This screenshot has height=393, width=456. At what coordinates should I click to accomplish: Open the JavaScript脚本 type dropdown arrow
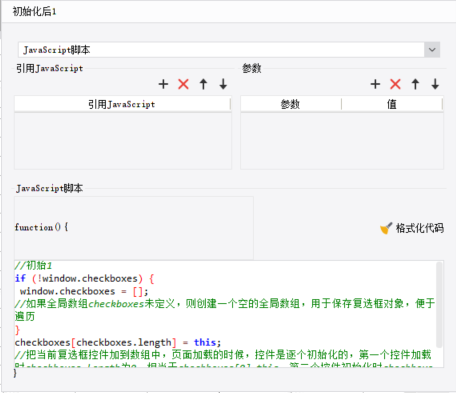[432, 50]
